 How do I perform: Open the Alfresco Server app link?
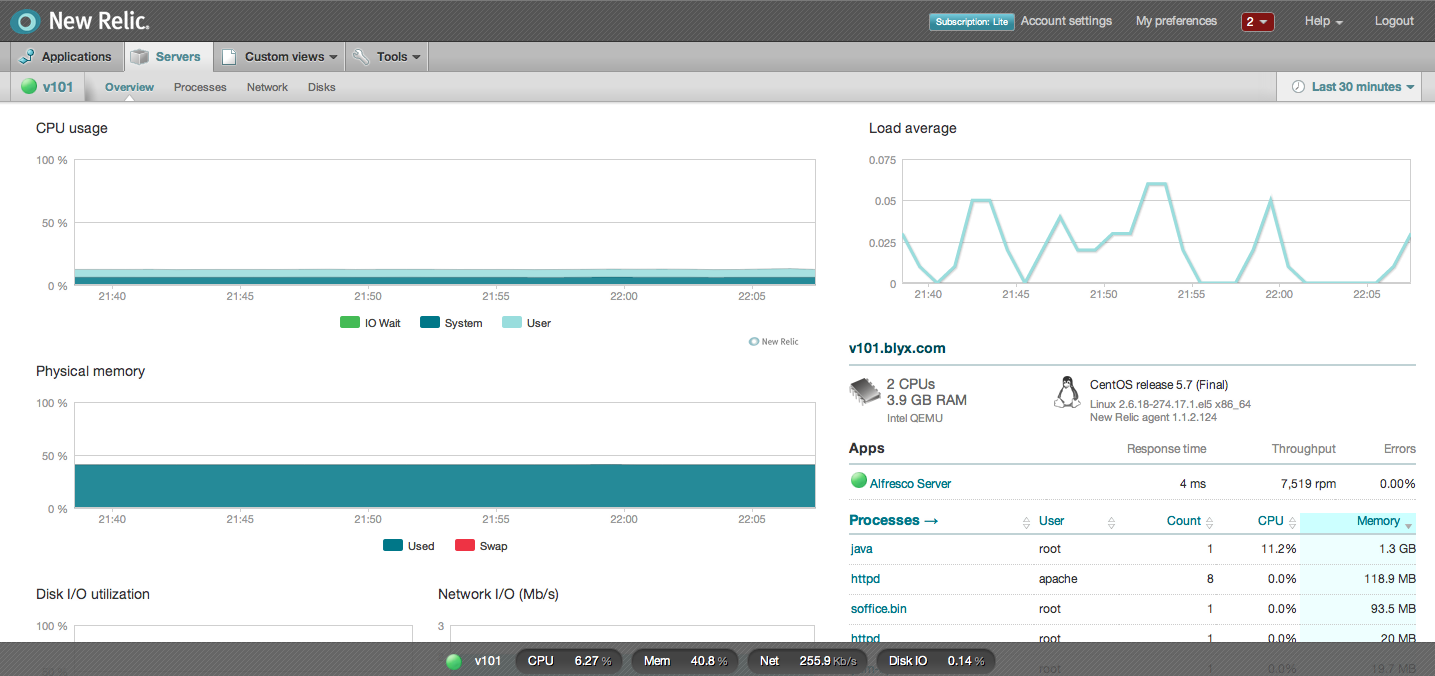910,483
